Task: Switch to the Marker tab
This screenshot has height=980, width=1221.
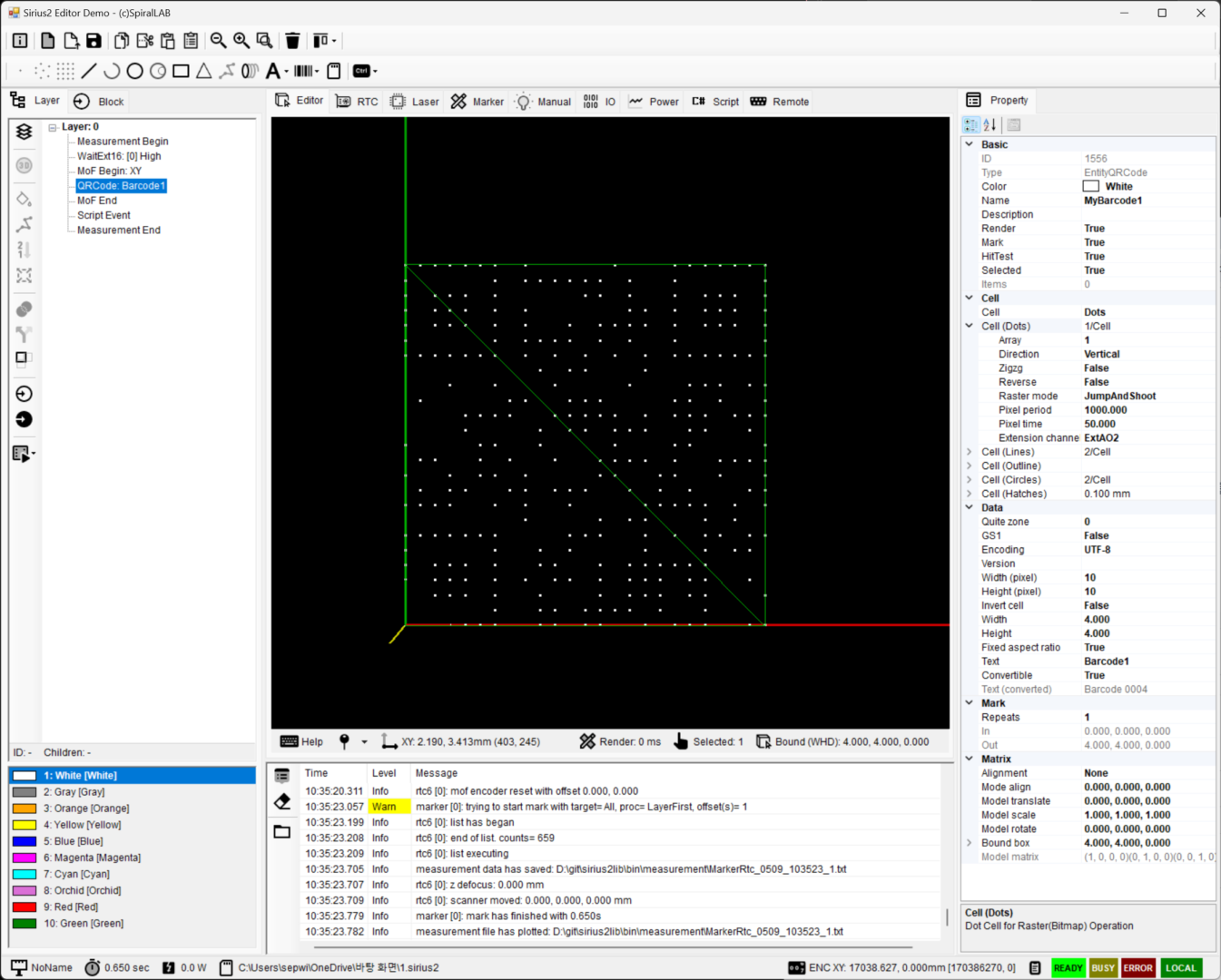Action: coord(478,102)
